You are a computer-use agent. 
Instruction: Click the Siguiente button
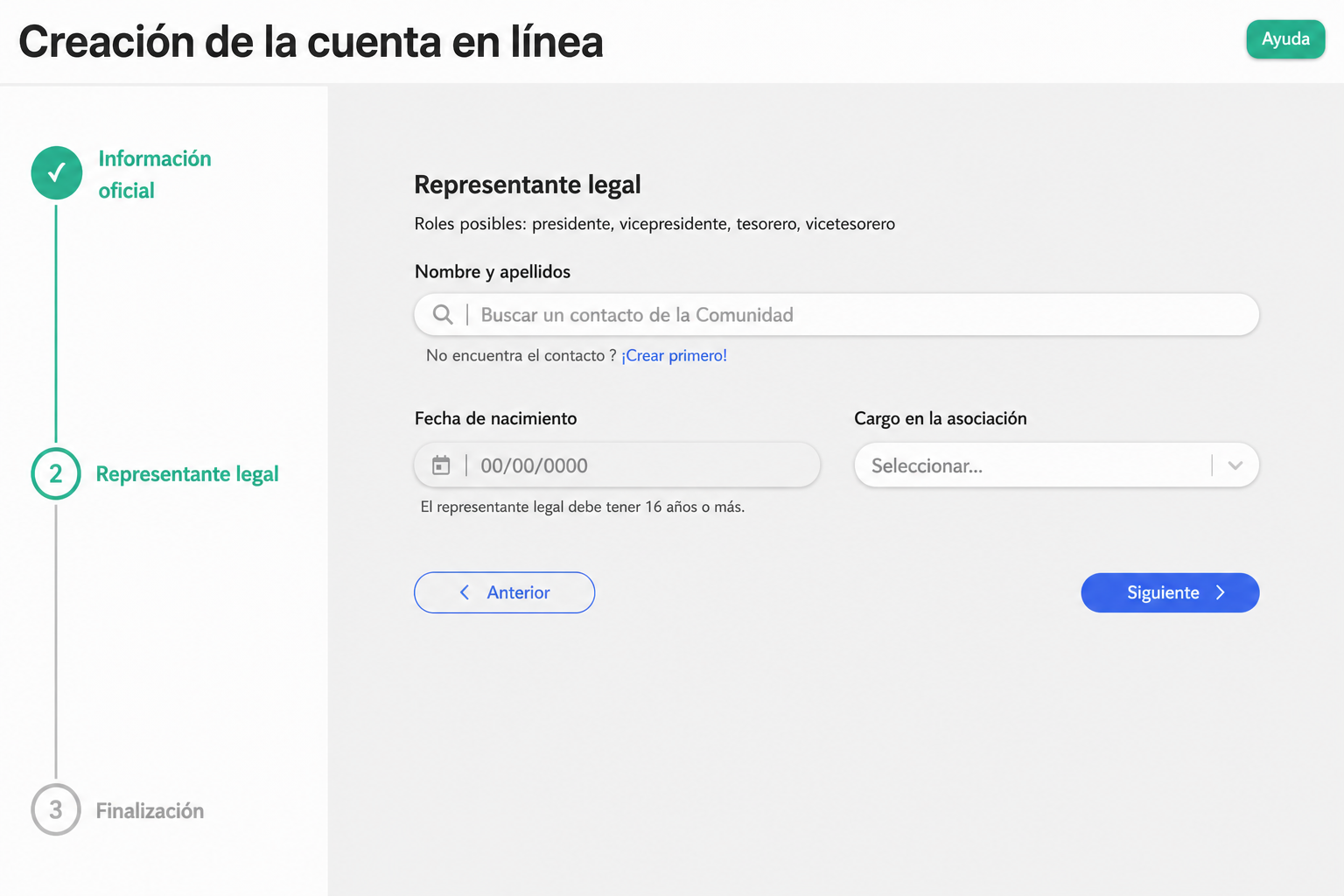click(1170, 592)
